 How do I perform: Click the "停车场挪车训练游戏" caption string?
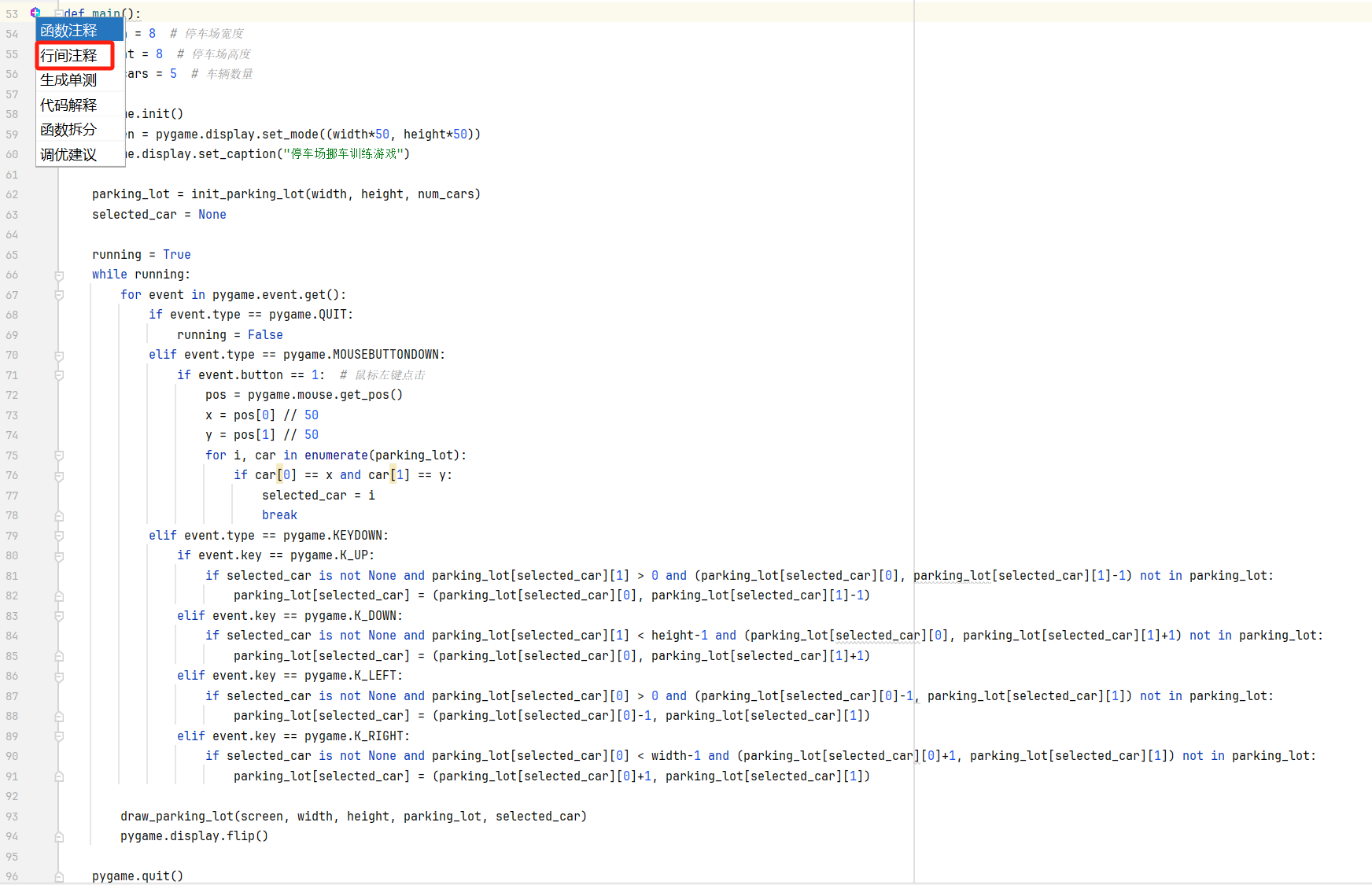[x=344, y=154]
